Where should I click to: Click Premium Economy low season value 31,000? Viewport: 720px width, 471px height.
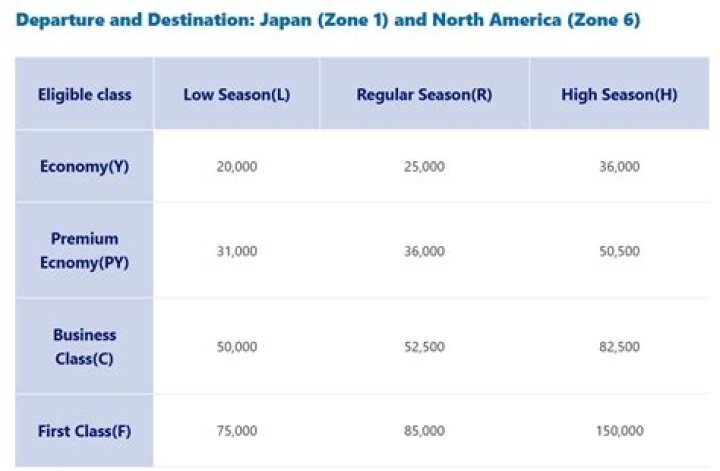point(237,251)
